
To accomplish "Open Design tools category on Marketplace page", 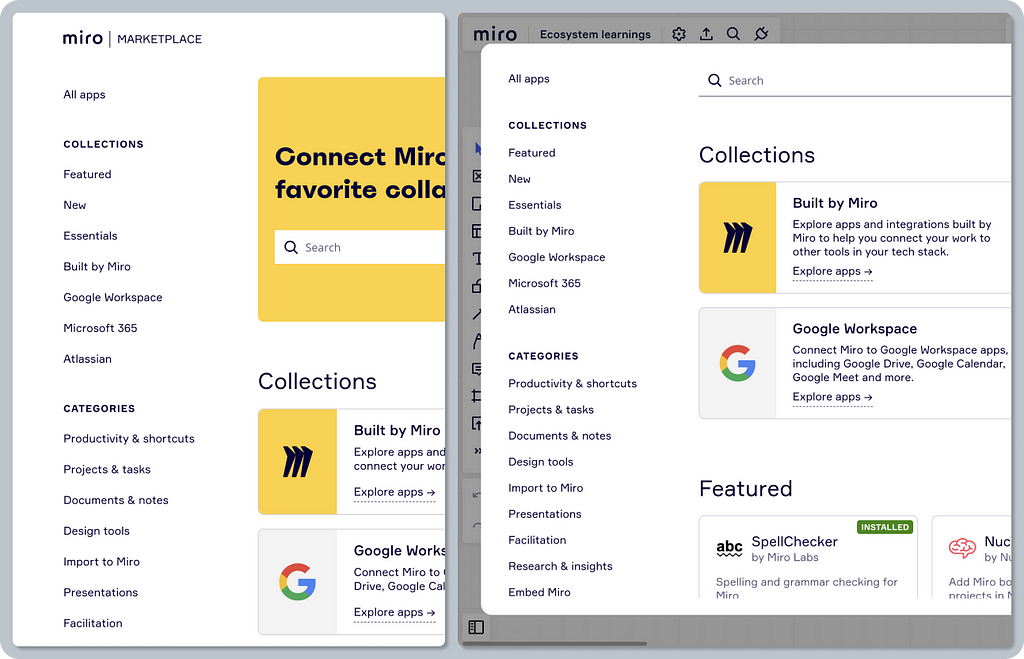I will (97, 531).
